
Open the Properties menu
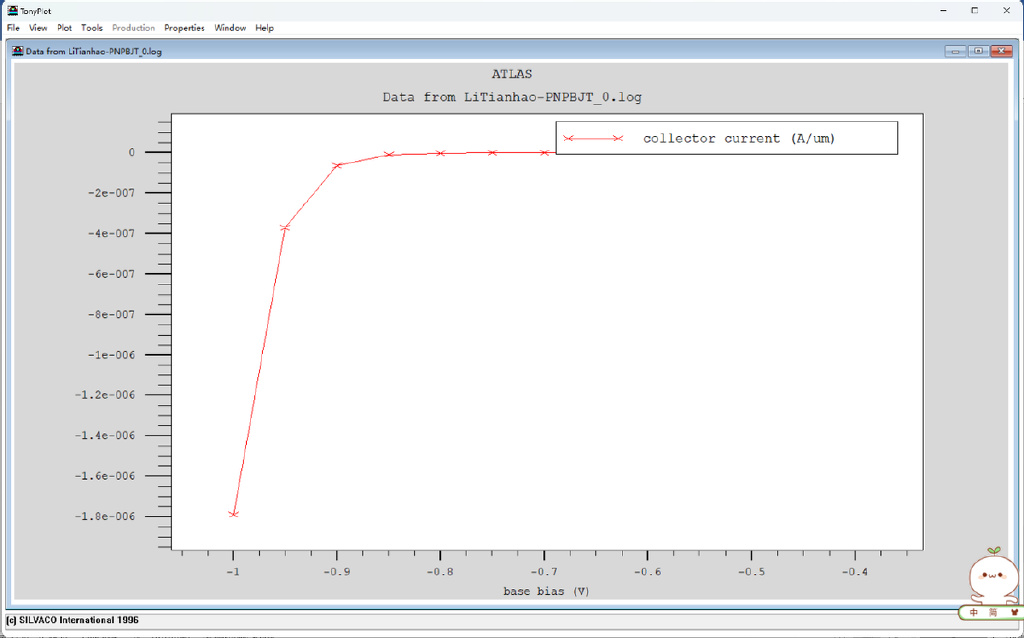pos(184,28)
